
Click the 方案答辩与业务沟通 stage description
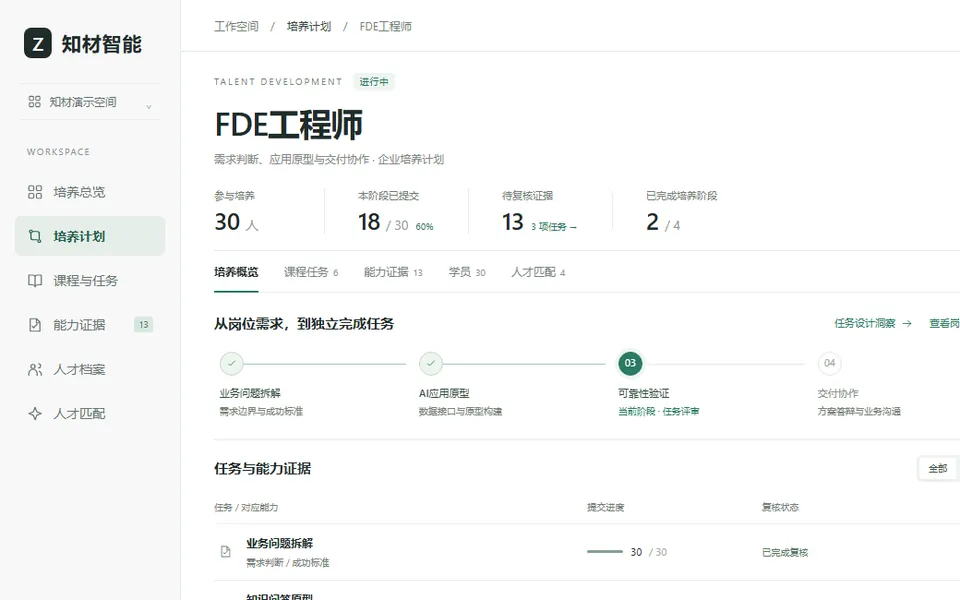[x=859, y=411]
